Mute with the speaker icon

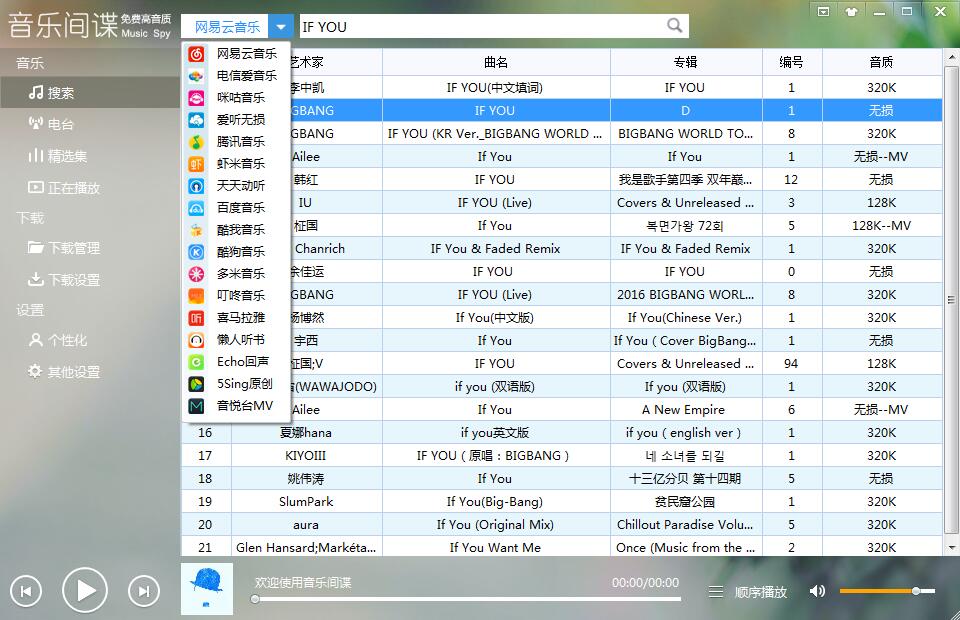pyautogui.click(x=817, y=591)
